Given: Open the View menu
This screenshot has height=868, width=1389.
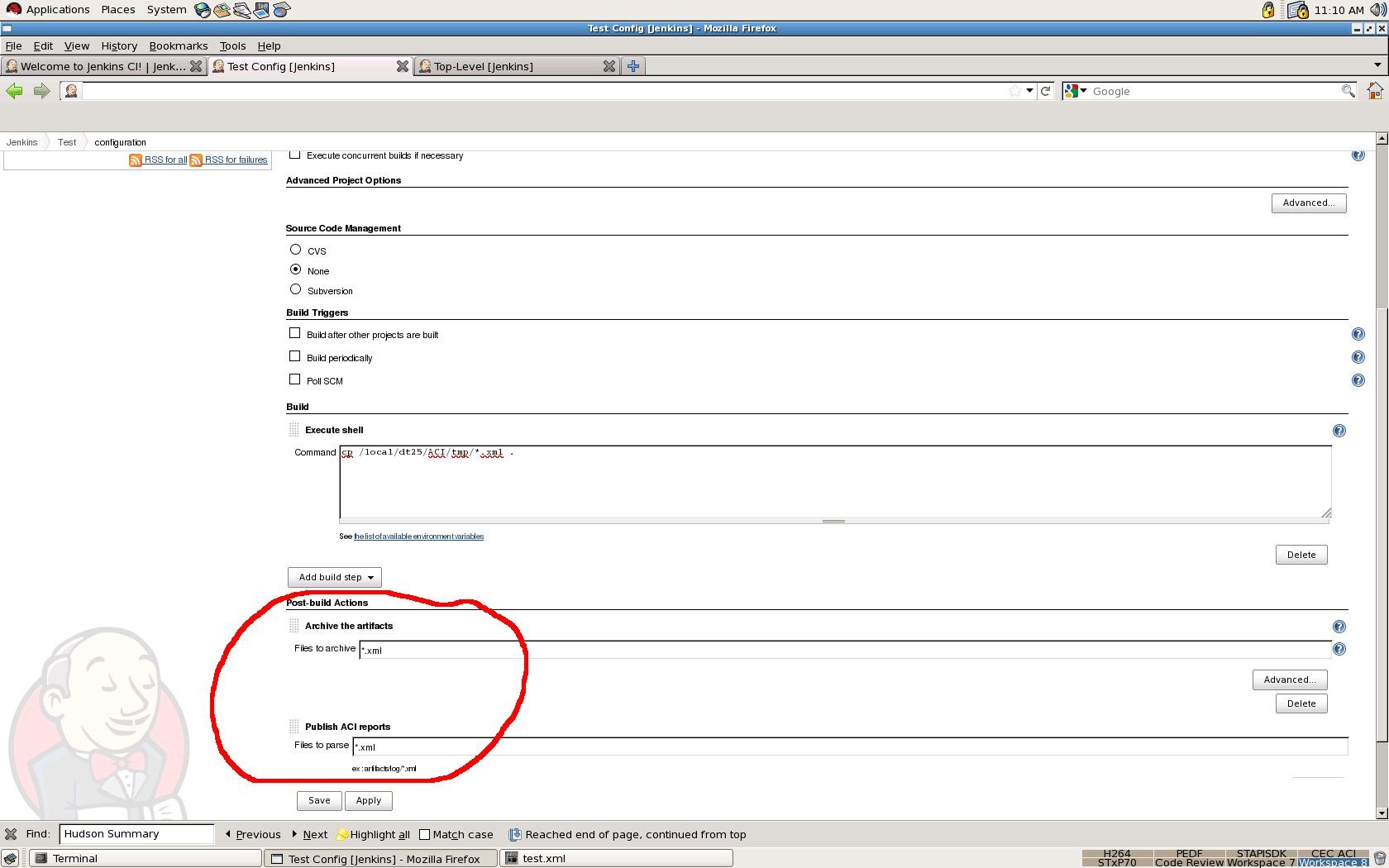Looking at the screenshot, I should pyautogui.click(x=77, y=45).
